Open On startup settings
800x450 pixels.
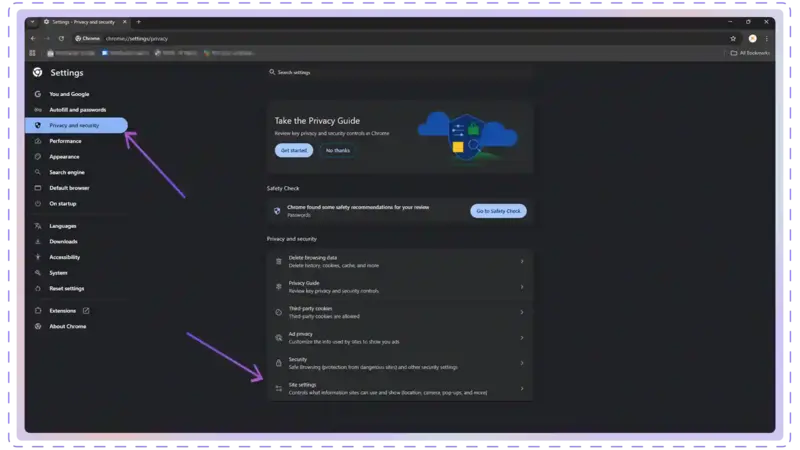(x=63, y=204)
